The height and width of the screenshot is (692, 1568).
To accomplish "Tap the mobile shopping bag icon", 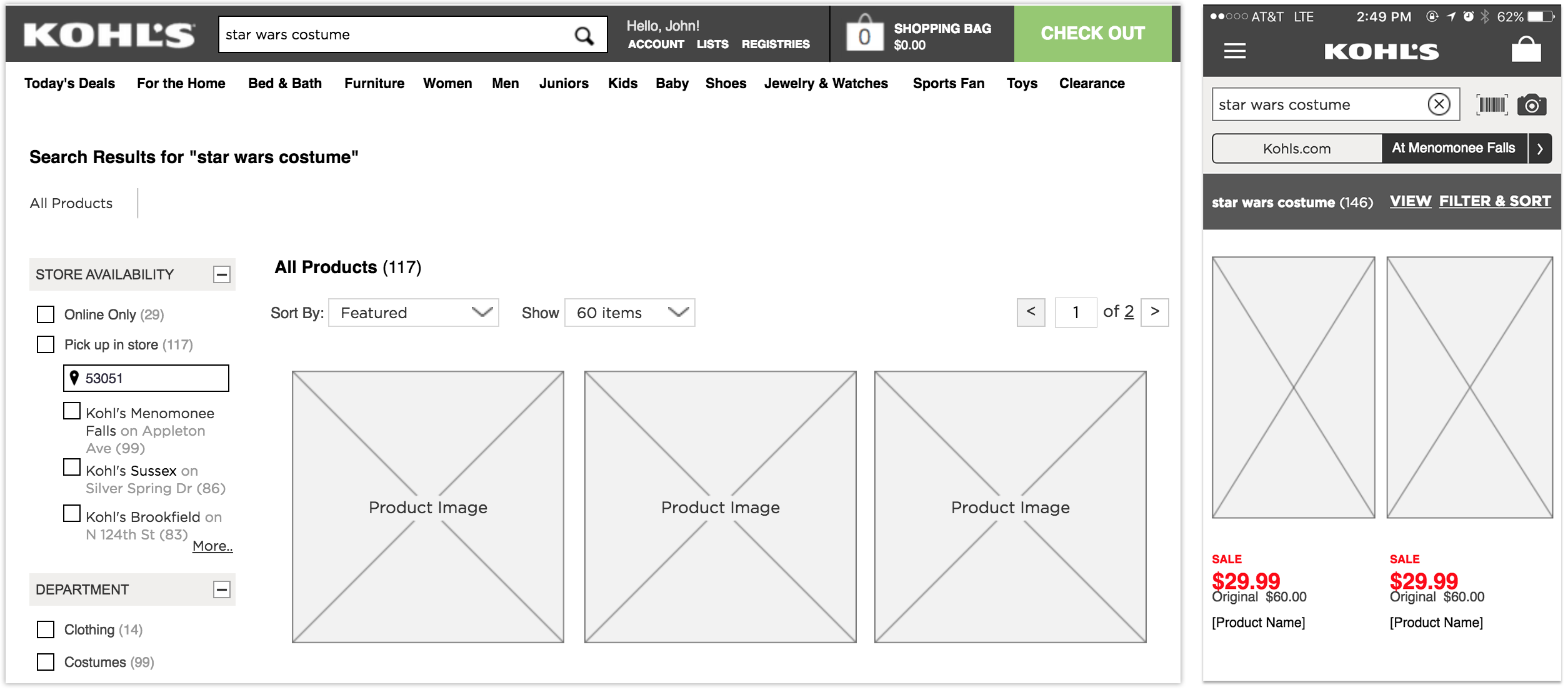I will point(1526,49).
